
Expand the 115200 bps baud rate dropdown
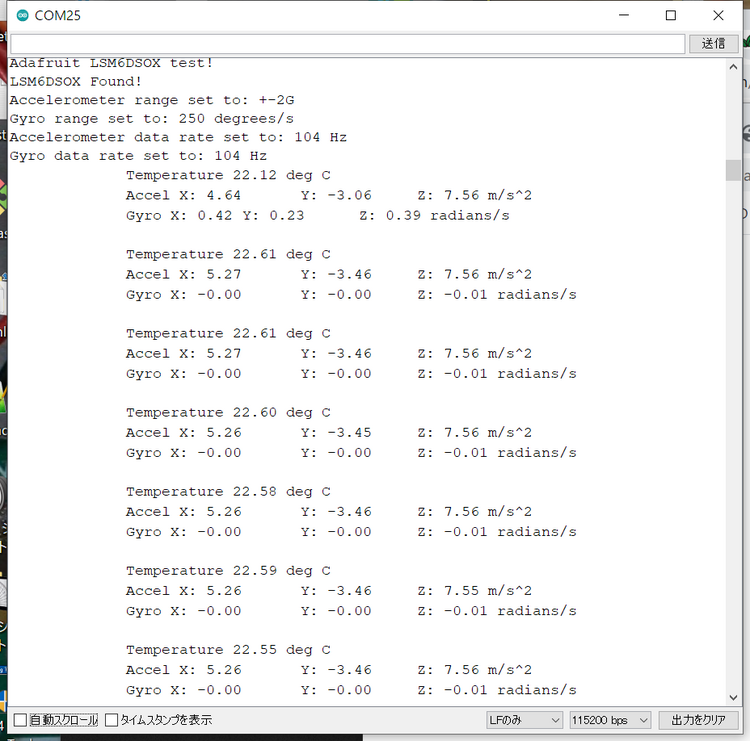click(x=609, y=720)
